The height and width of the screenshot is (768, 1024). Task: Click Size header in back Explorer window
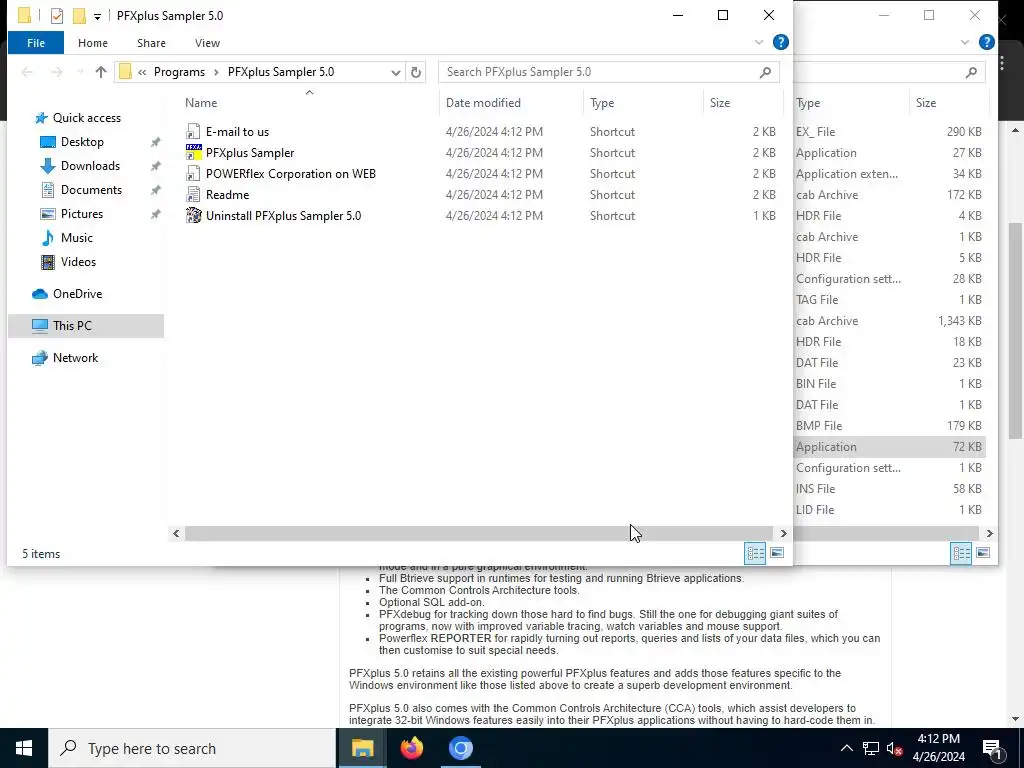pyautogui.click(x=925, y=103)
